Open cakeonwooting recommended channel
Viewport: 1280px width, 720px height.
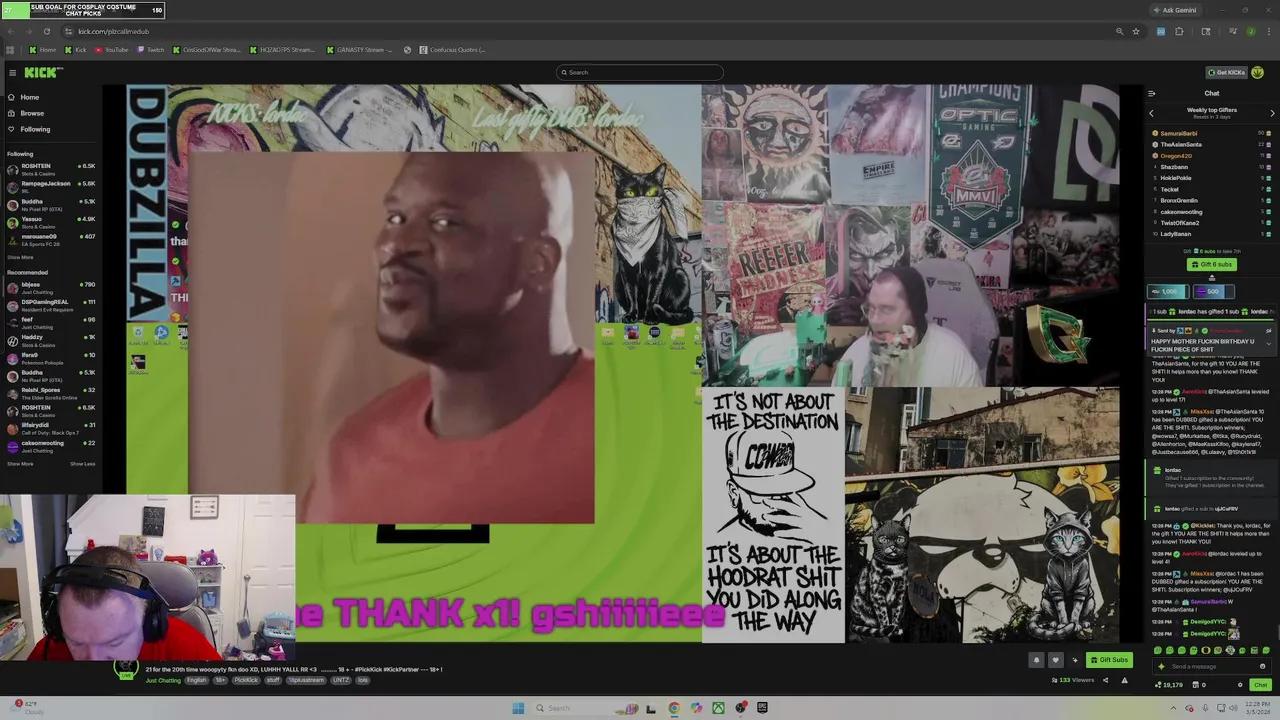click(x=50, y=445)
